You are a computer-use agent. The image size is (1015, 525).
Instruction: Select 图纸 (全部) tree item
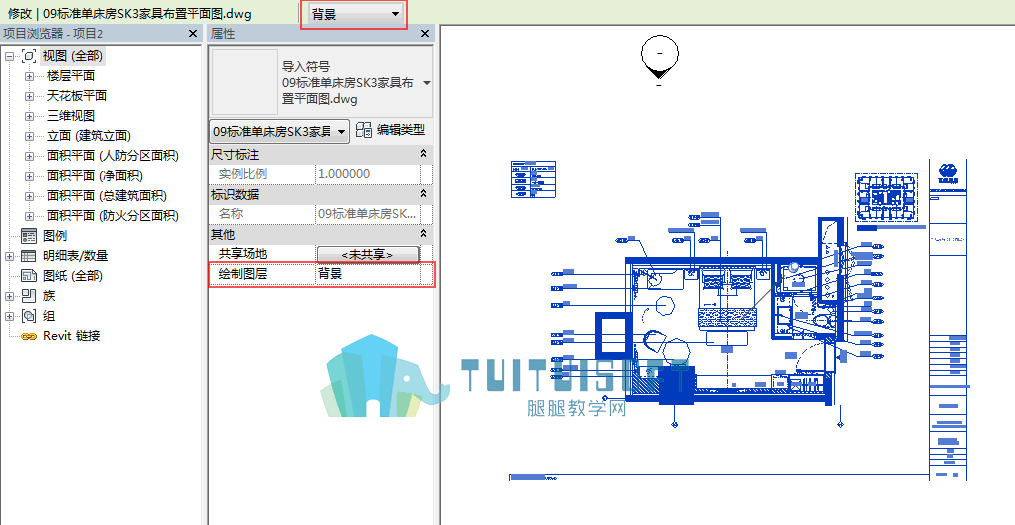click(x=72, y=276)
